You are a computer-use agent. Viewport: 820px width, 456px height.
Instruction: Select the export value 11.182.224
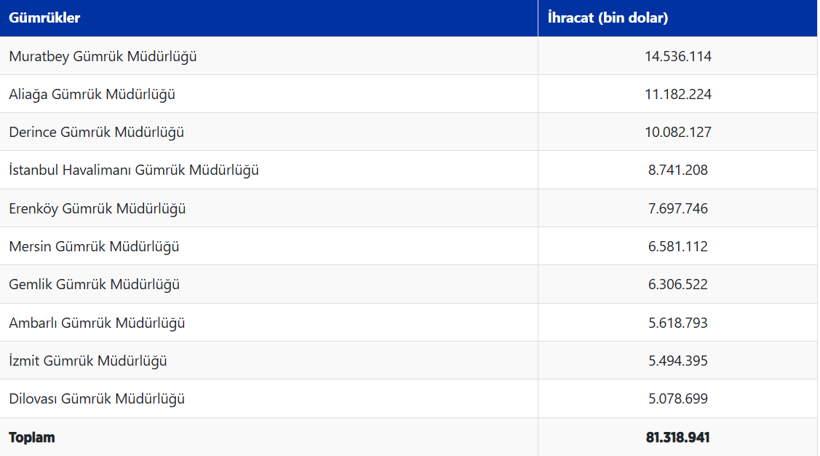(x=678, y=94)
